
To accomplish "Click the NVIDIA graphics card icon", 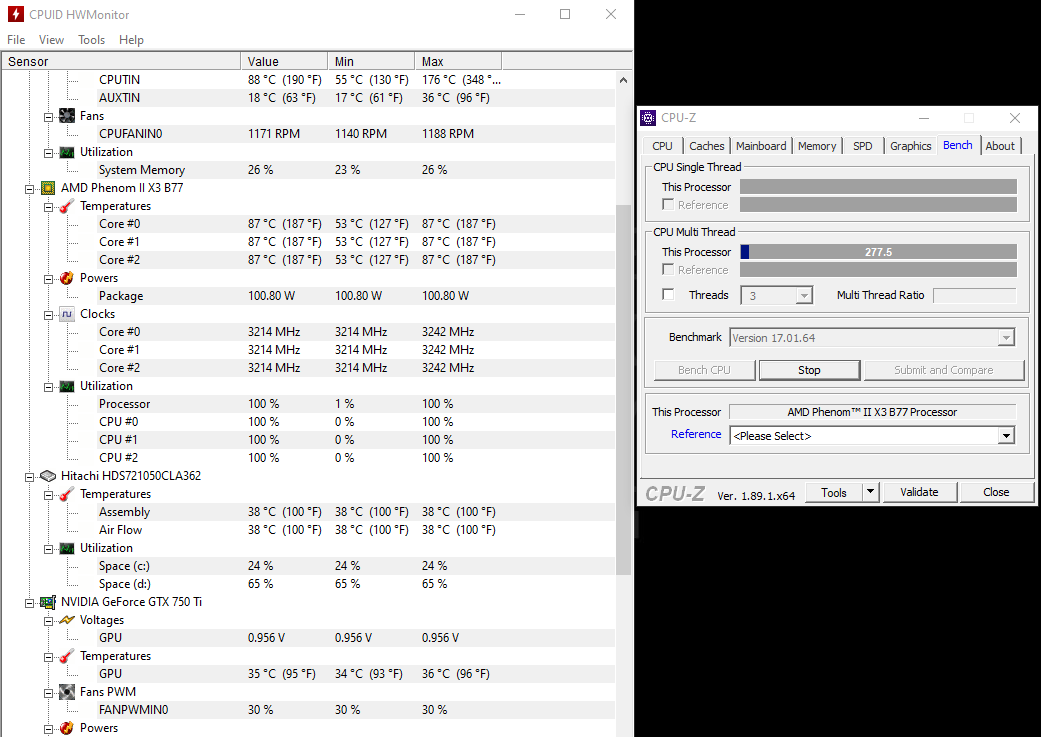I will click(x=48, y=602).
